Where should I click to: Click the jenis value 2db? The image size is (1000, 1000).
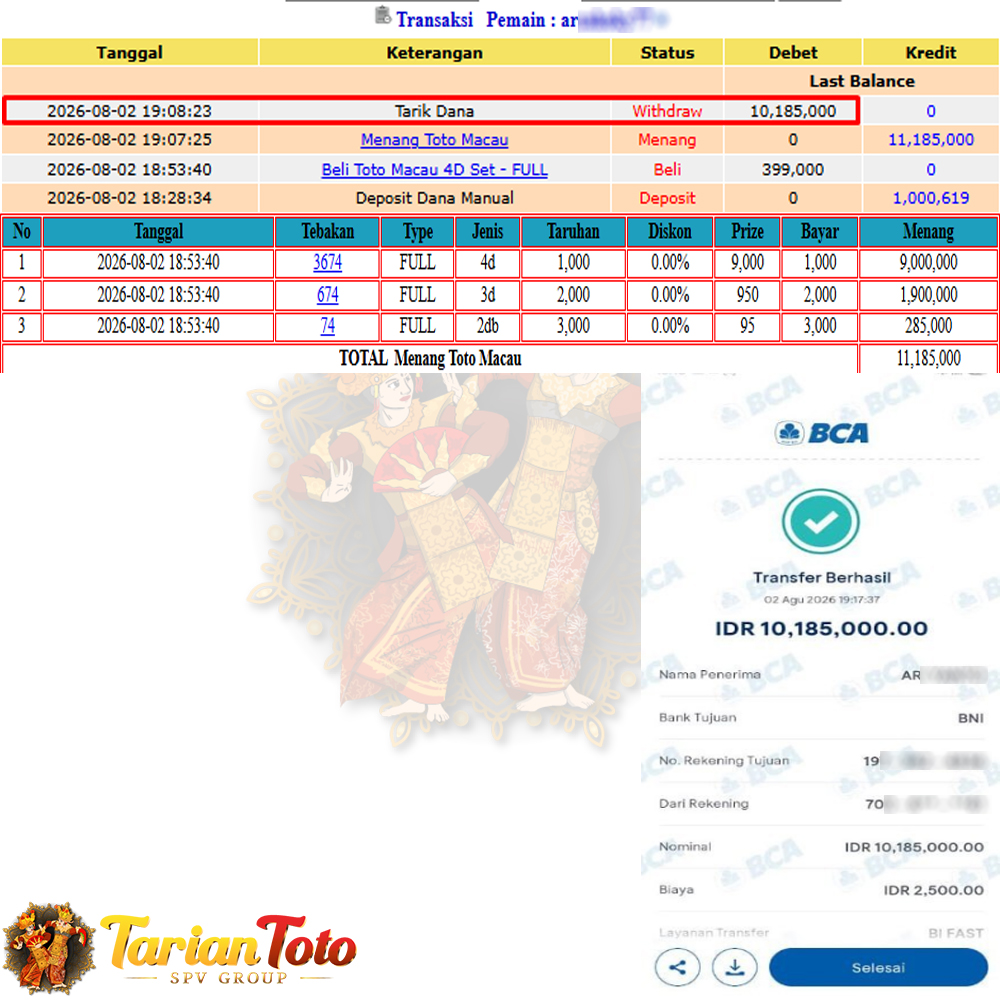click(487, 326)
